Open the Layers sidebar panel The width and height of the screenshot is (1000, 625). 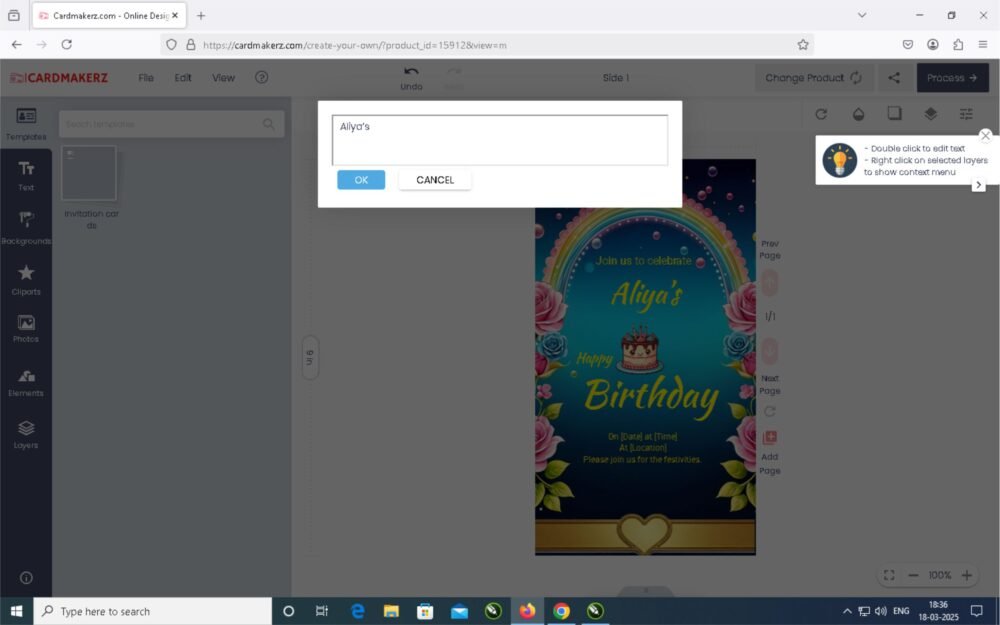[x=26, y=434]
